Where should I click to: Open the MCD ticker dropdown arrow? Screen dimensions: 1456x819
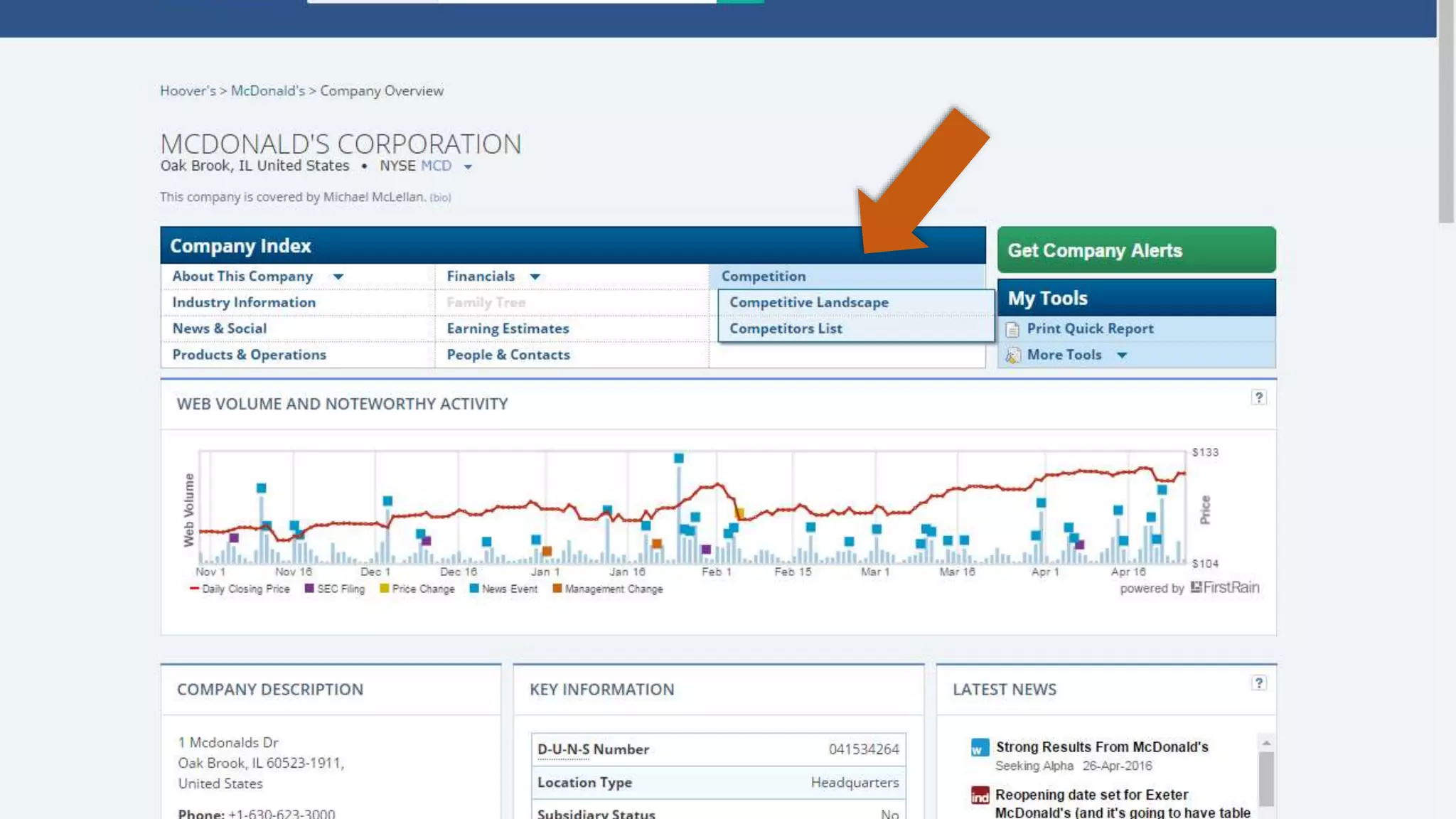[x=468, y=167]
